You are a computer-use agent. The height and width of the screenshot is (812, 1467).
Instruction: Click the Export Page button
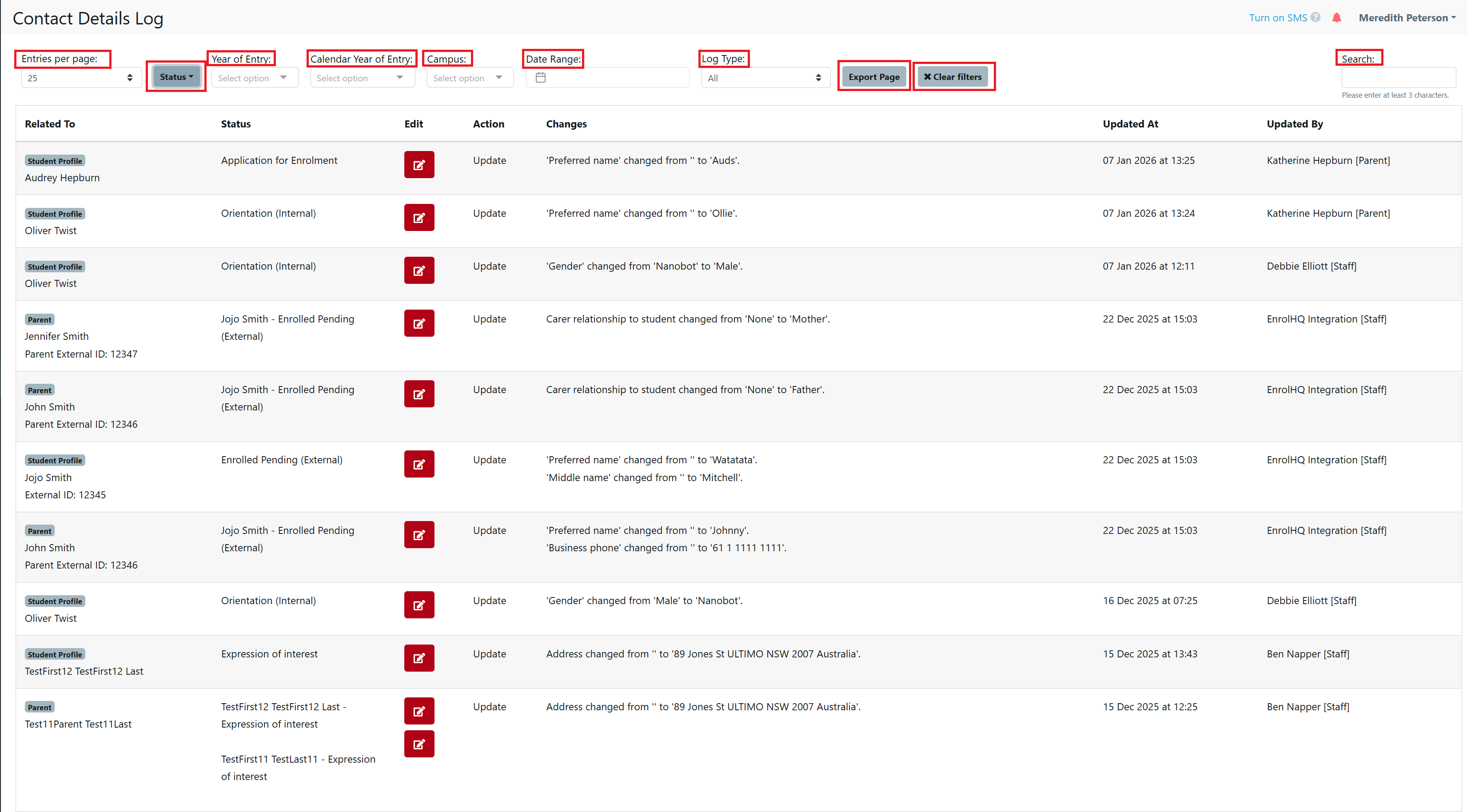pos(874,76)
